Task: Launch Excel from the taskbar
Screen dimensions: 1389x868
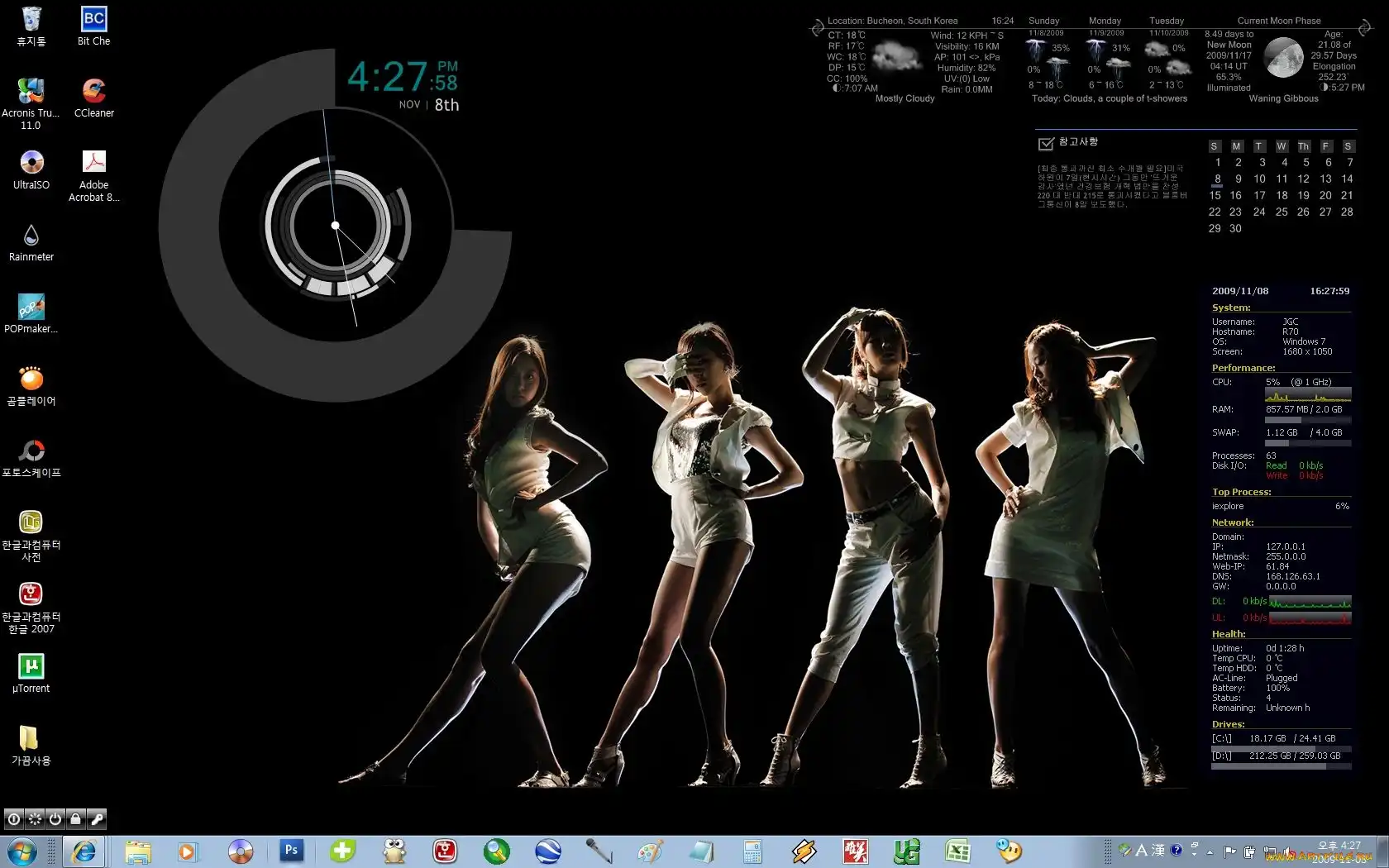Action: point(957,851)
